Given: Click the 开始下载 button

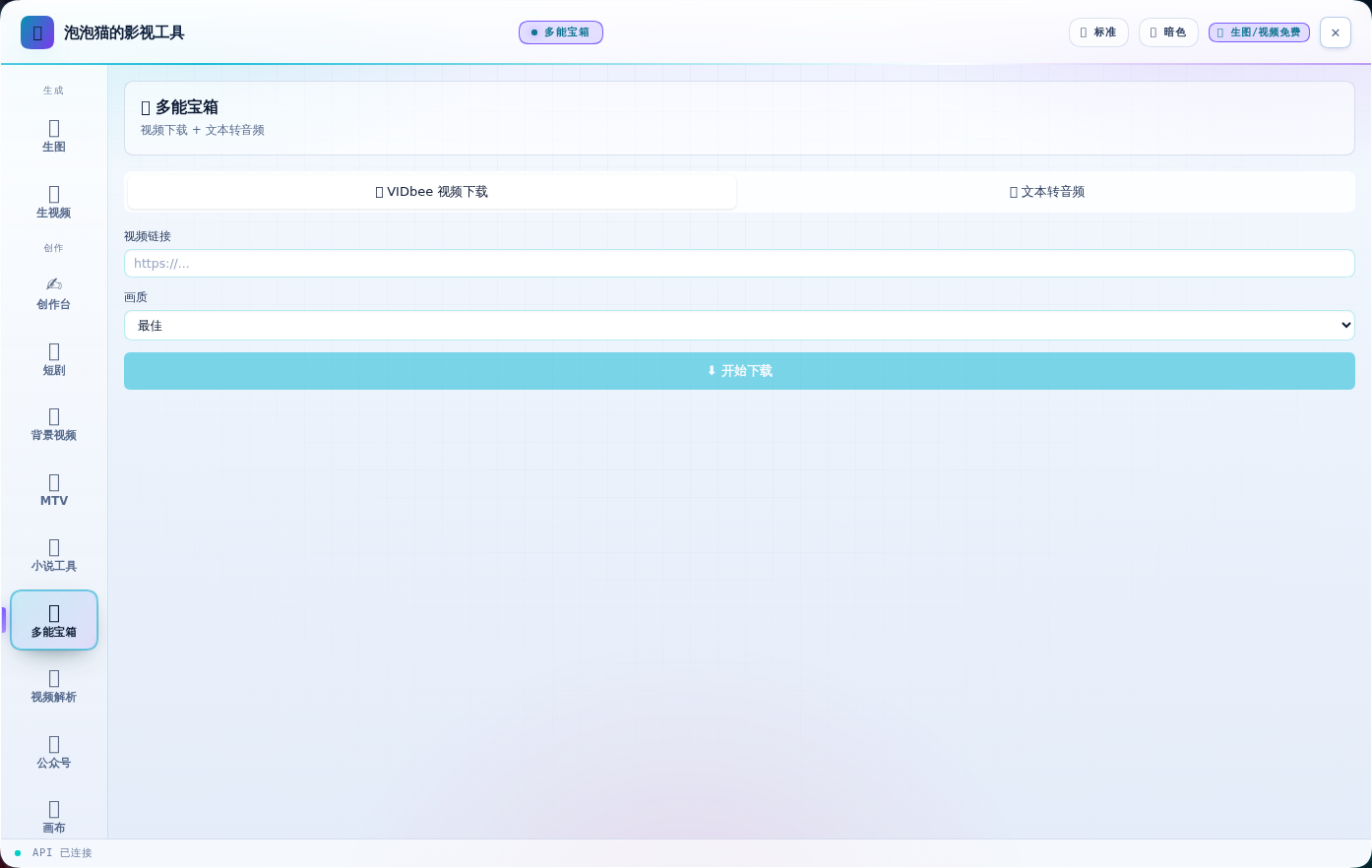Looking at the screenshot, I should click(739, 371).
